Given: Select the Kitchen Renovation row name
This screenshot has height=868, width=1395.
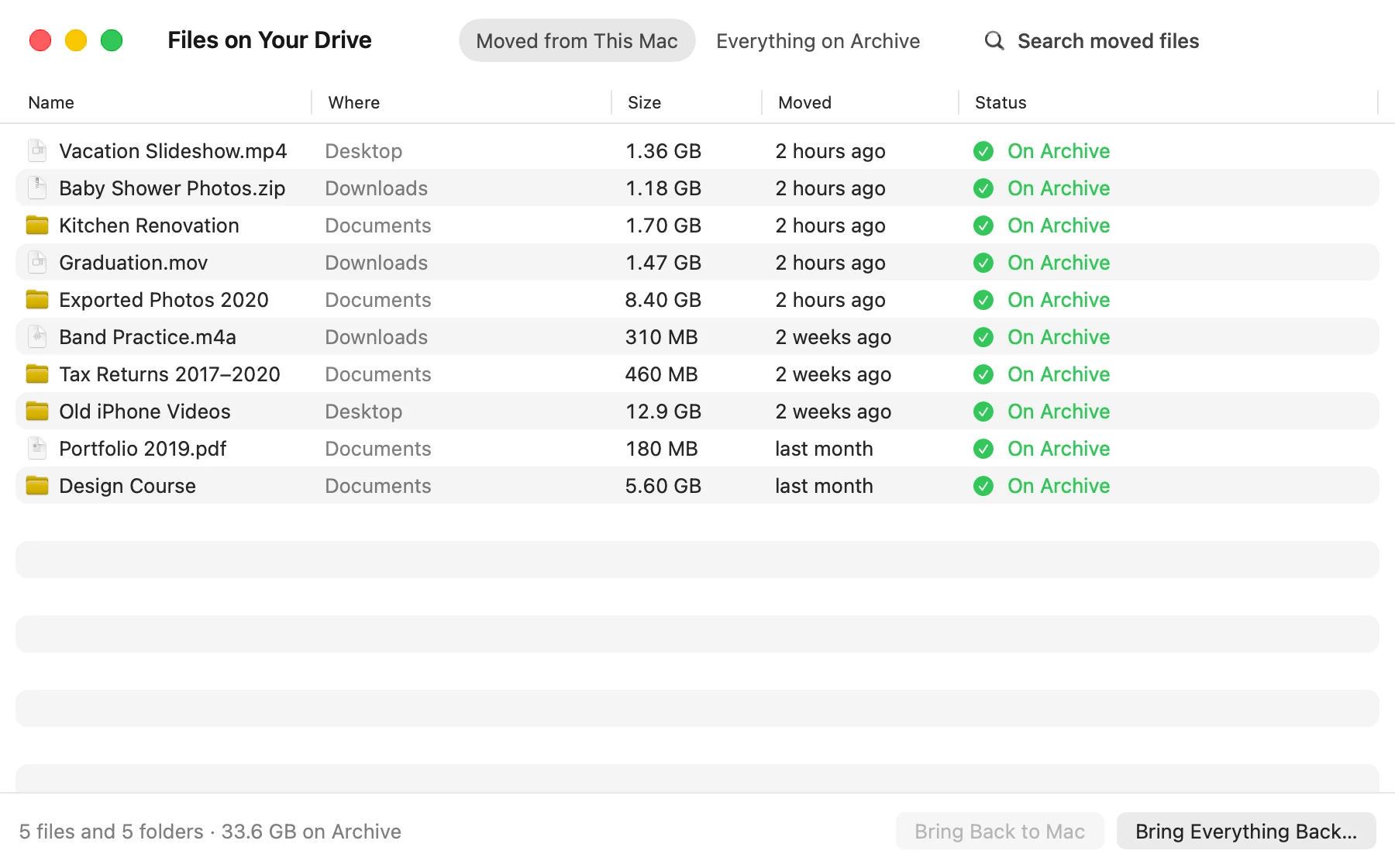Looking at the screenshot, I should point(149,226).
